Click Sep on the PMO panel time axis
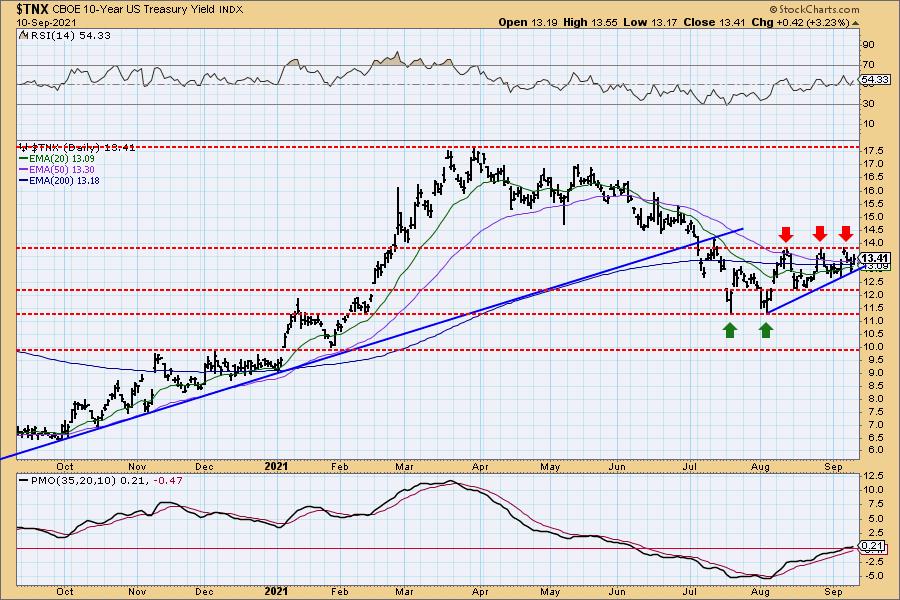The image size is (900, 600). coord(833,591)
